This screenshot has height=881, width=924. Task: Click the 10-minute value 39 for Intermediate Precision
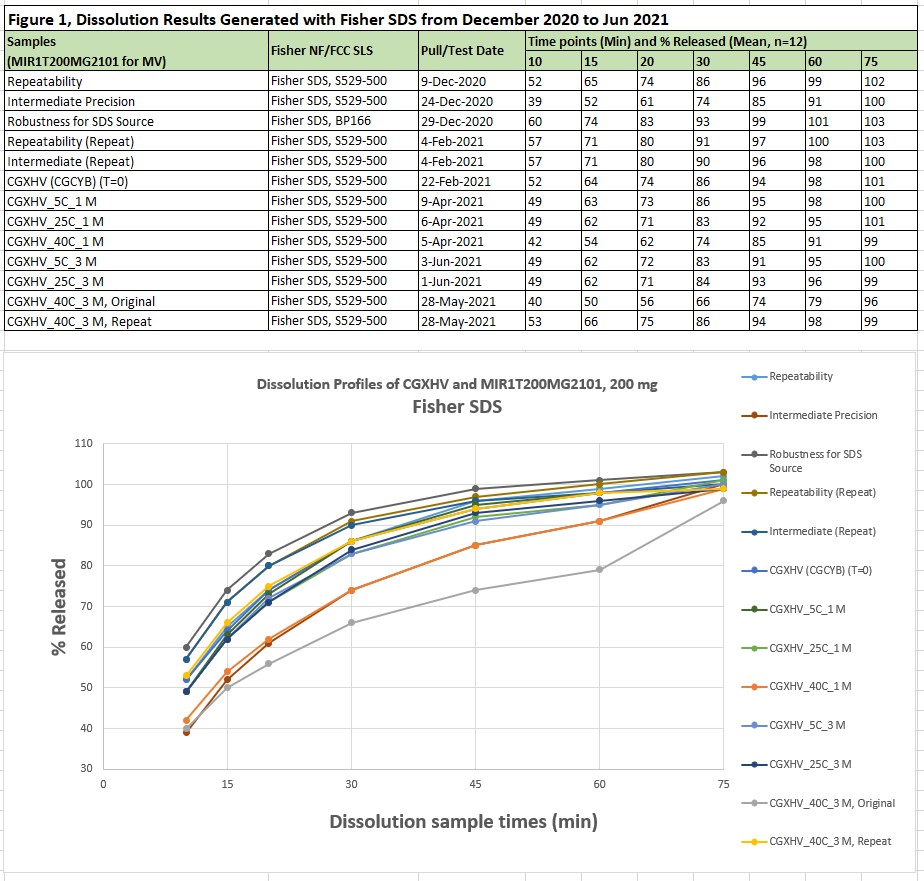tap(553, 101)
